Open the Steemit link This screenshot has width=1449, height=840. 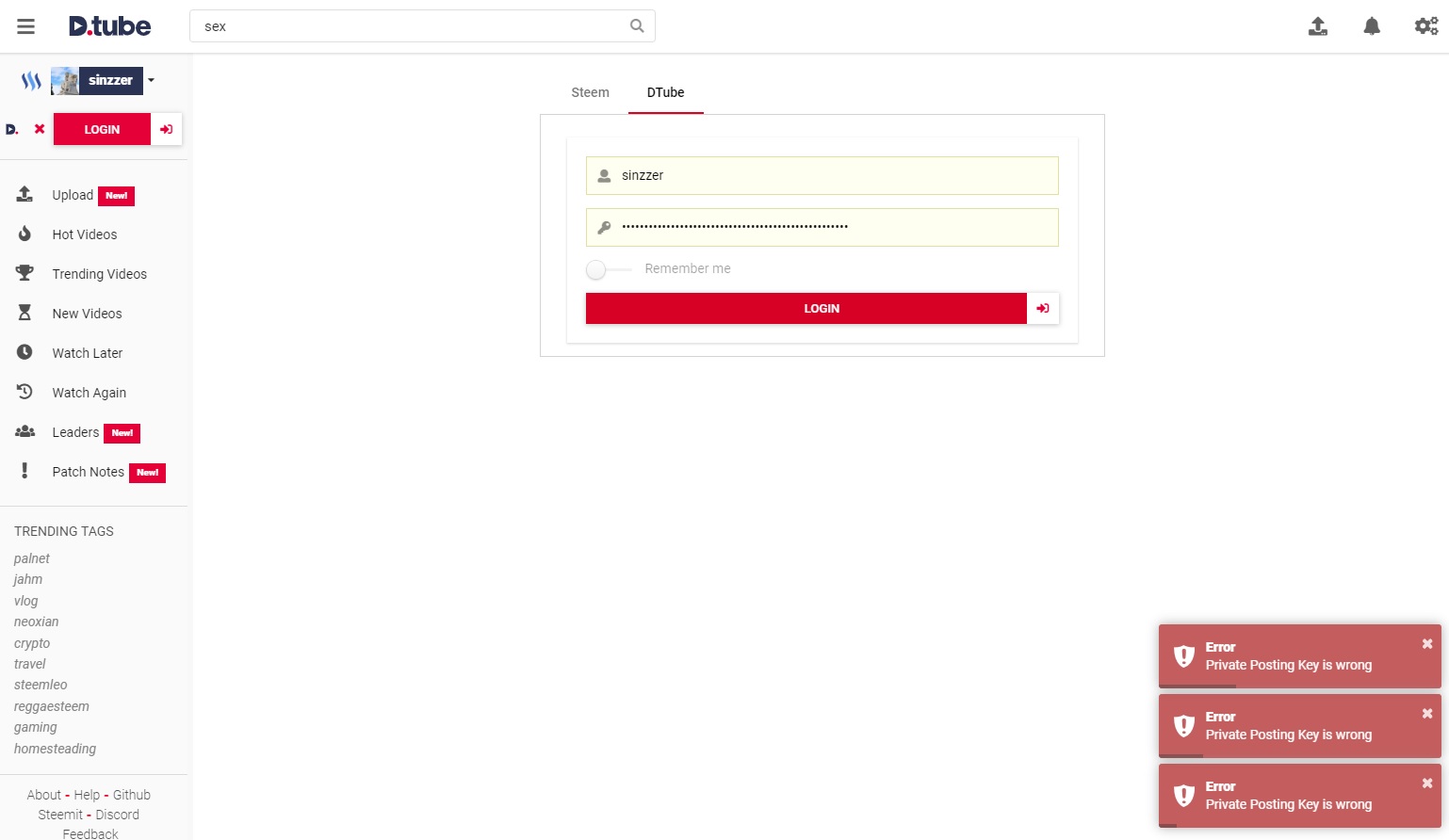(60, 815)
